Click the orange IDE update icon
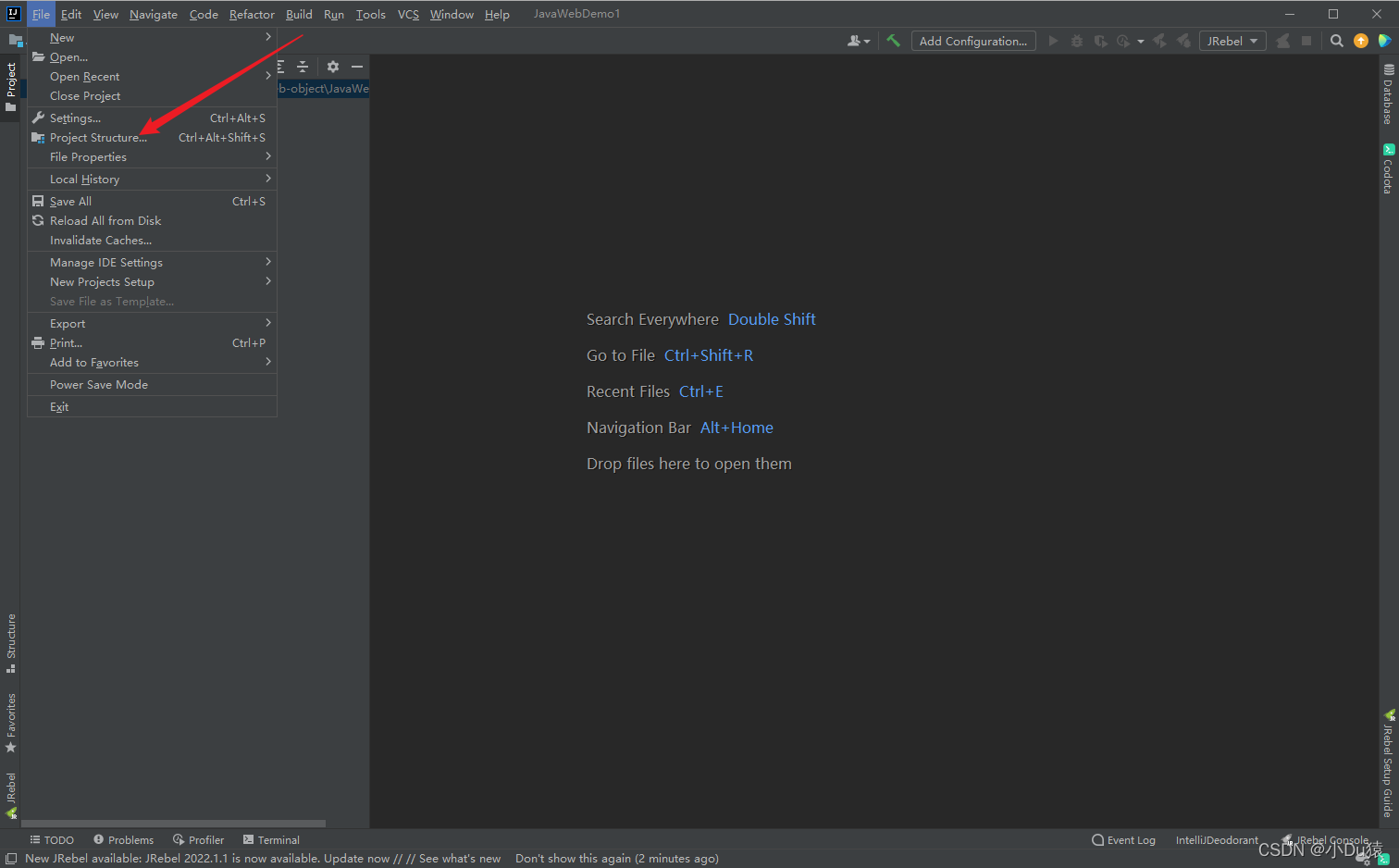This screenshot has height=868, width=1399. click(1360, 41)
